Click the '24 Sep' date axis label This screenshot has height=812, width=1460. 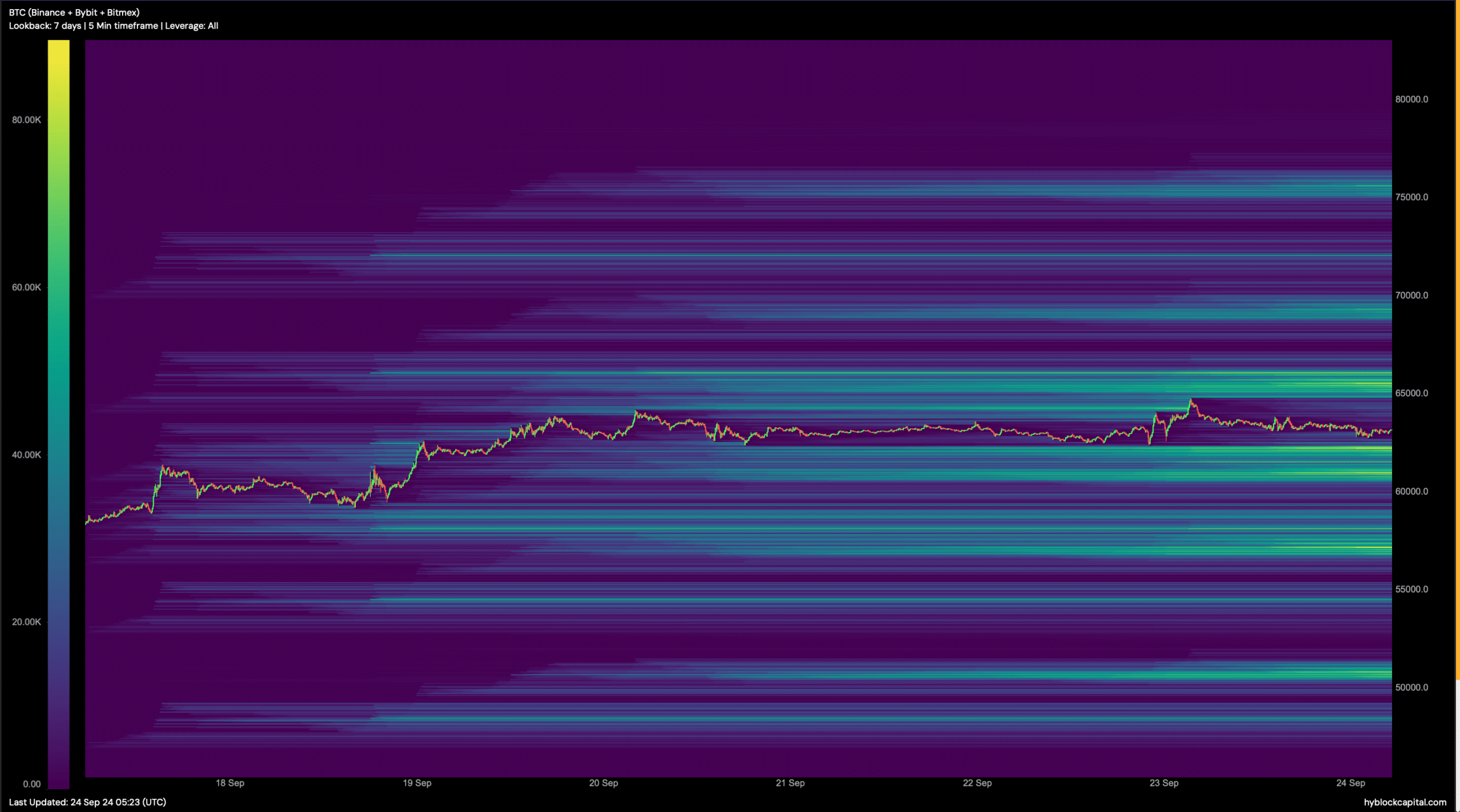click(x=1351, y=783)
